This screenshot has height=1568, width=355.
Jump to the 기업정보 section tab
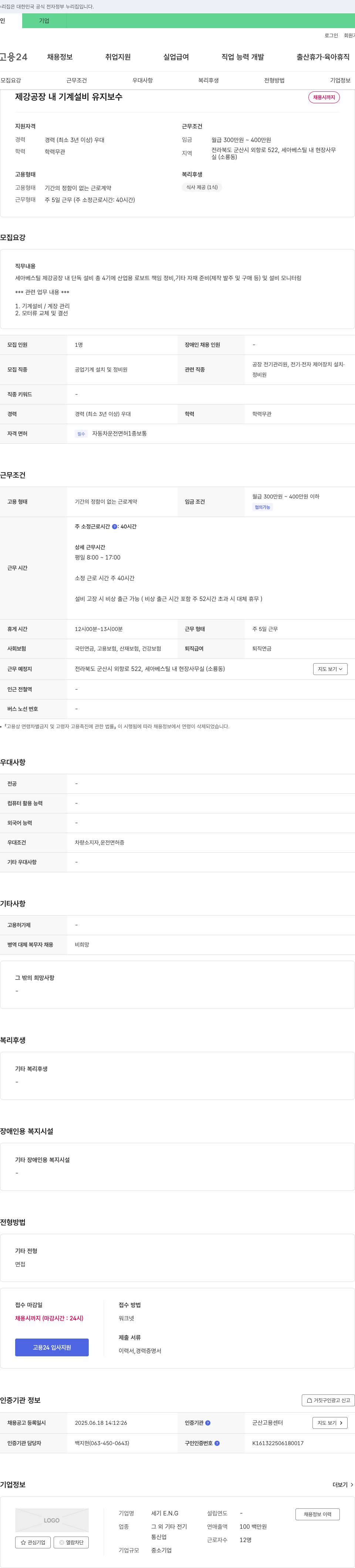click(x=341, y=80)
